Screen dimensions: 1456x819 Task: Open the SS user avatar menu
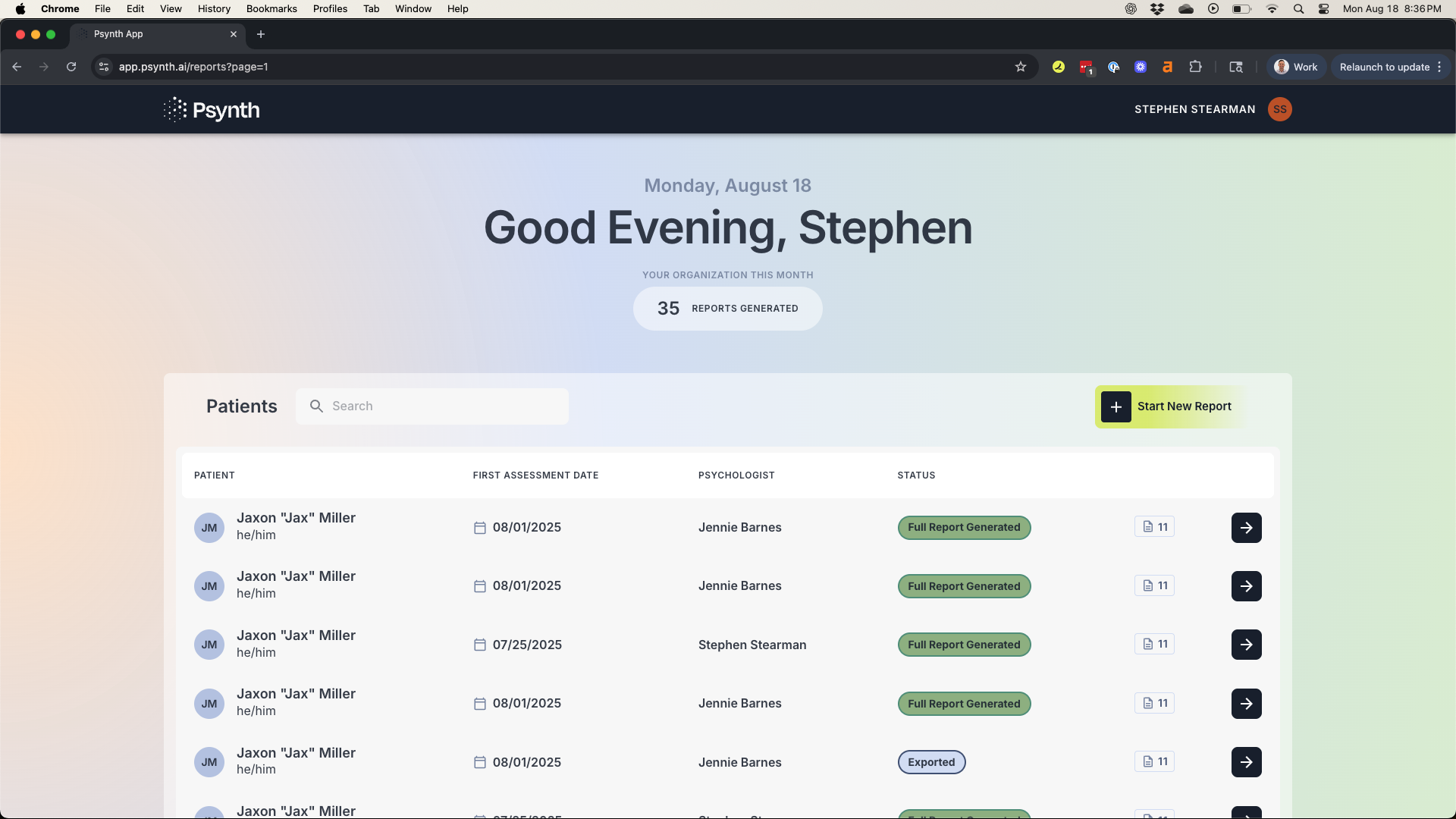tap(1279, 109)
